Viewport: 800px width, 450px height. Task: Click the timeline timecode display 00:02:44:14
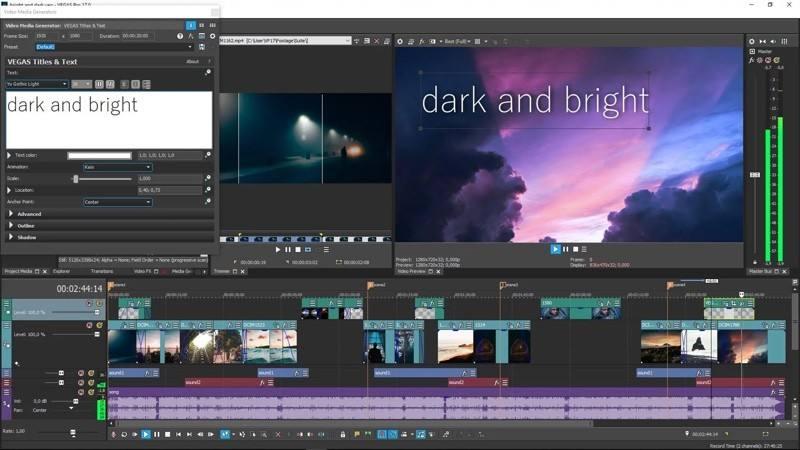tap(79, 289)
